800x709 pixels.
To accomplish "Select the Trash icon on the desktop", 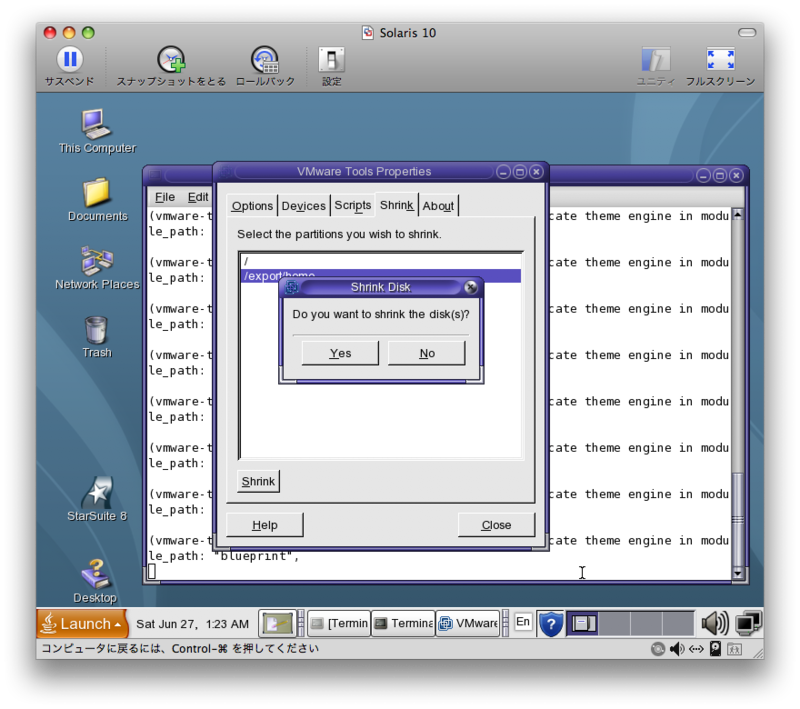I will (x=96, y=330).
